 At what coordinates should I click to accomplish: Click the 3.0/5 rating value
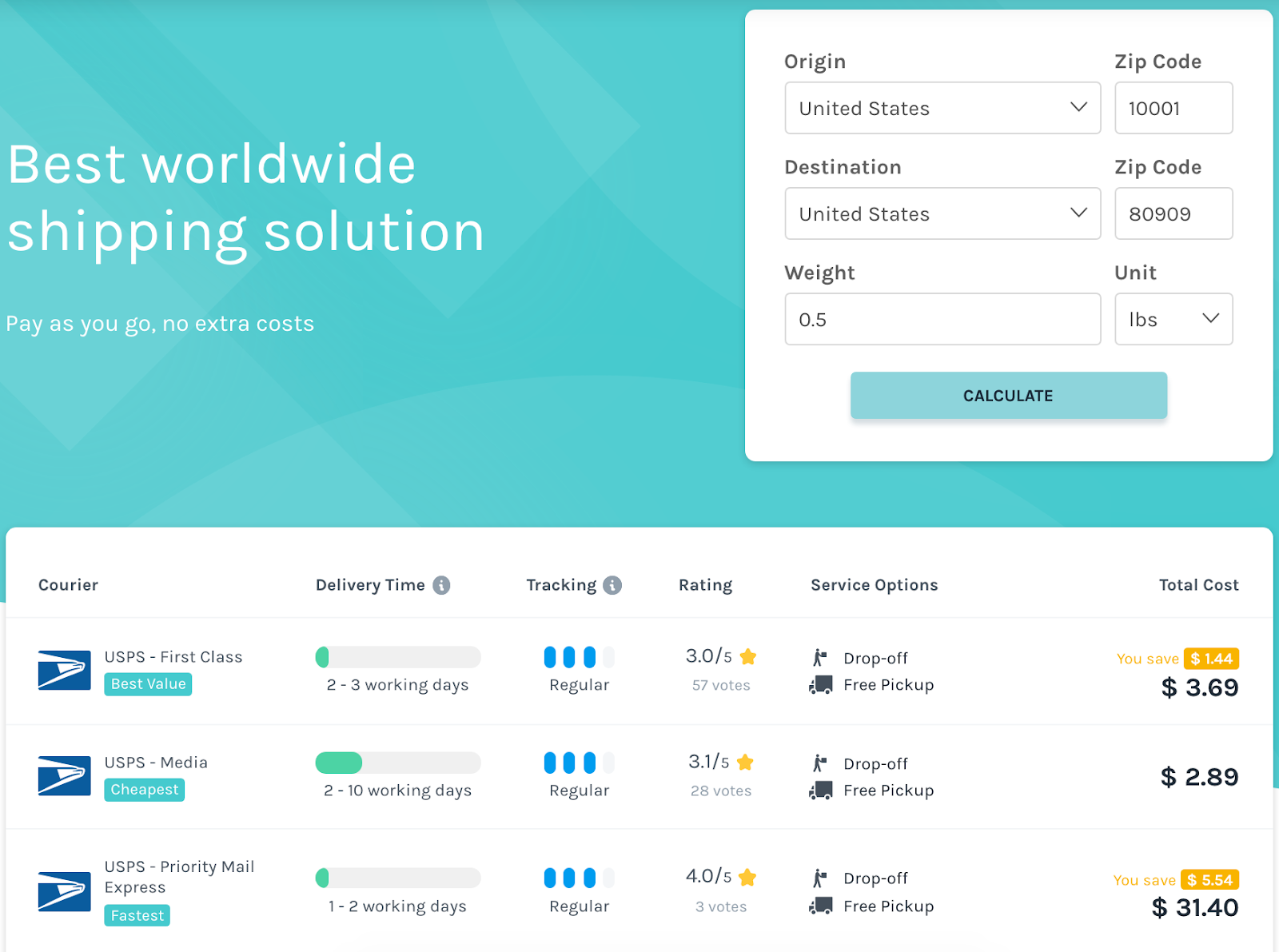(x=709, y=656)
